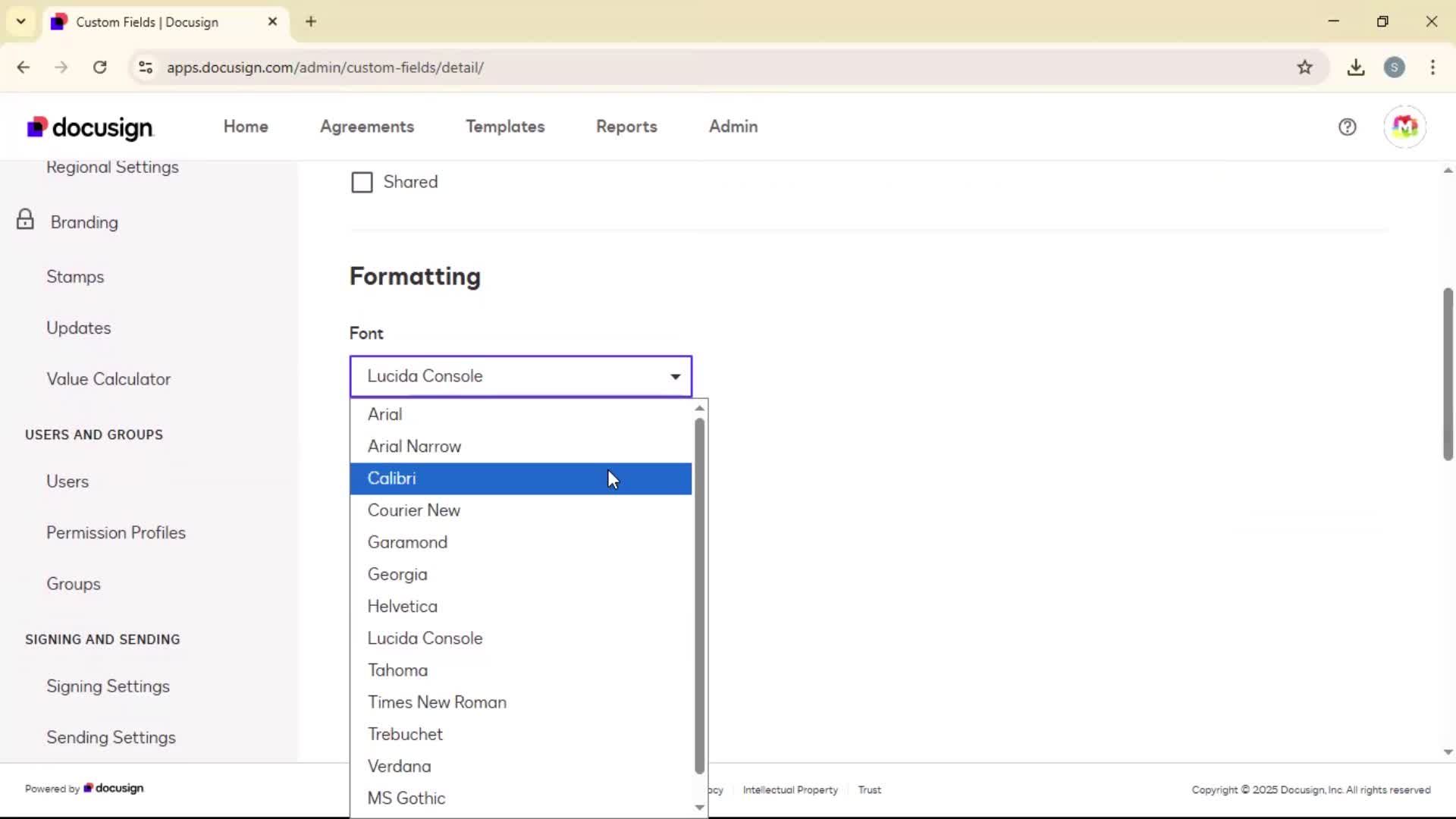Open Updates in sidebar
The height and width of the screenshot is (819, 1456).
(x=79, y=328)
